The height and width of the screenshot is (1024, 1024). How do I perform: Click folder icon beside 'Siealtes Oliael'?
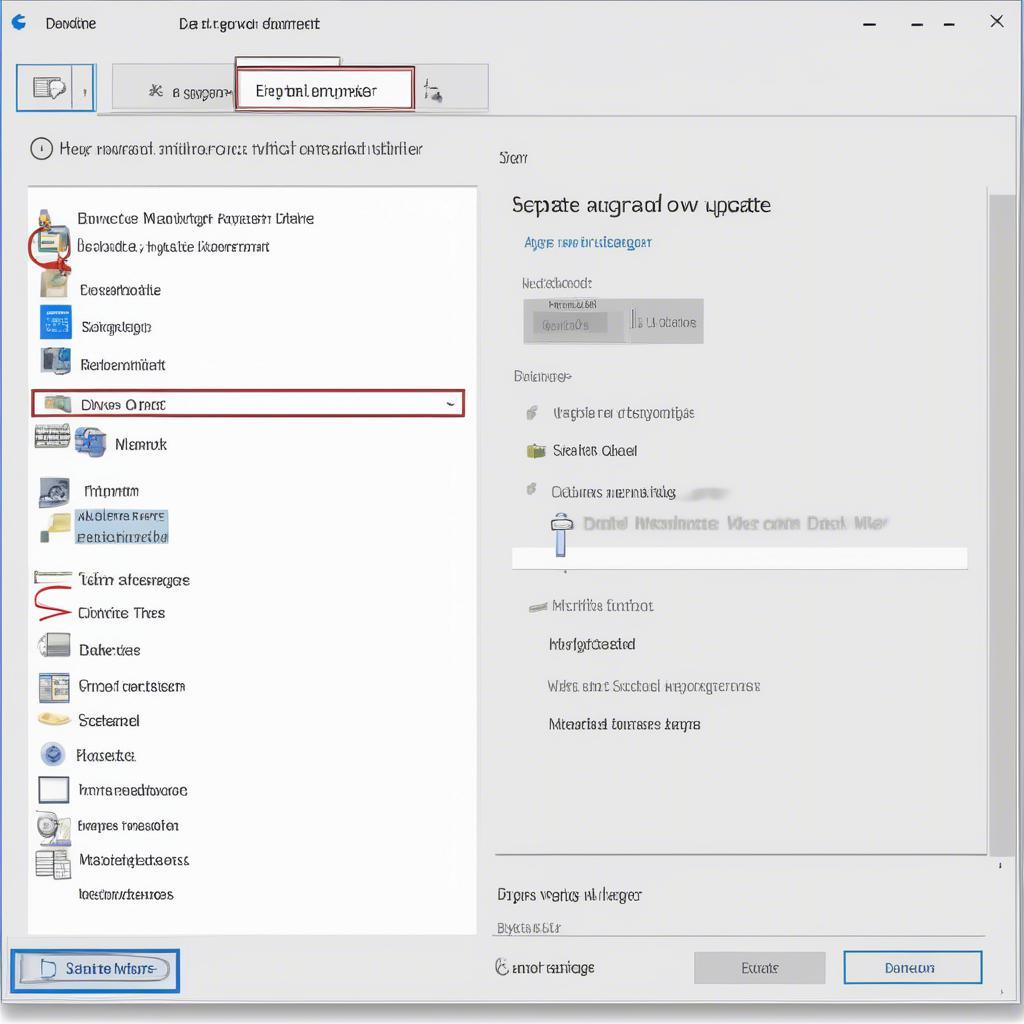pos(536,451)
